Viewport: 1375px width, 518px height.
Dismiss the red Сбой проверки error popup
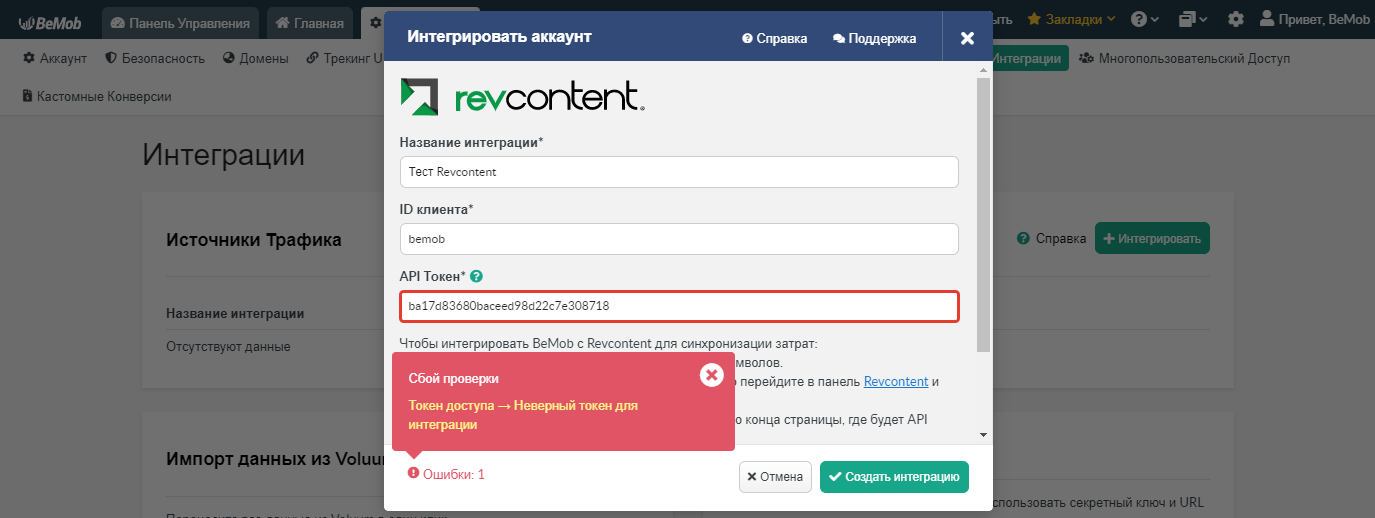[711, 375]
